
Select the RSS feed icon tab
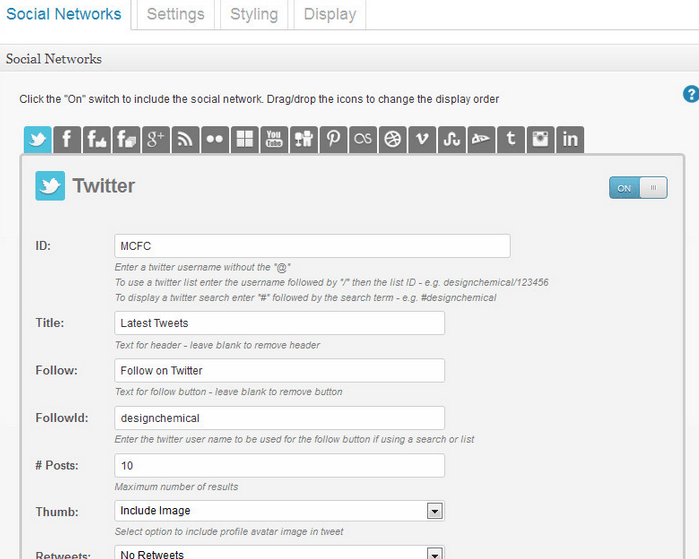coord(185,140)
